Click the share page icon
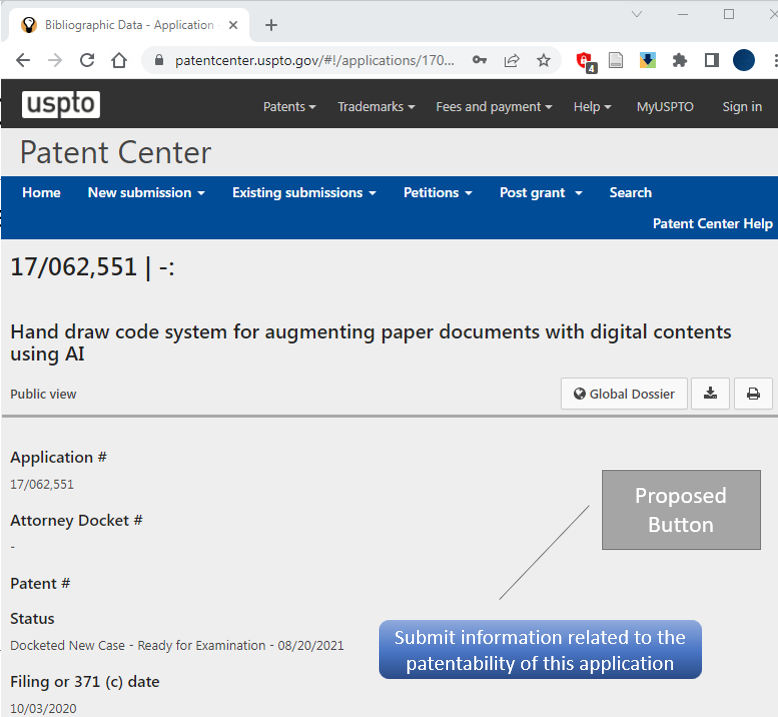The width and height of the screenshot is (778, 717). coord(511,60)
